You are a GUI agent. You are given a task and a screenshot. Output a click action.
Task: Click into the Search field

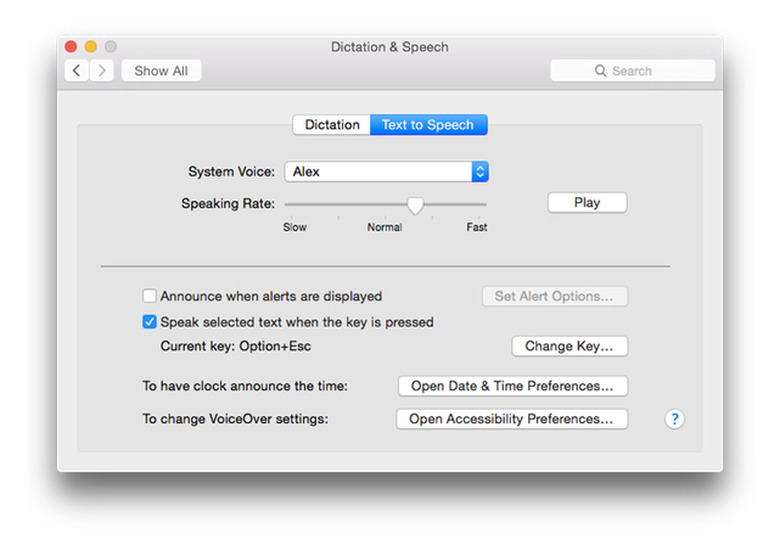[x=632, y=71]
